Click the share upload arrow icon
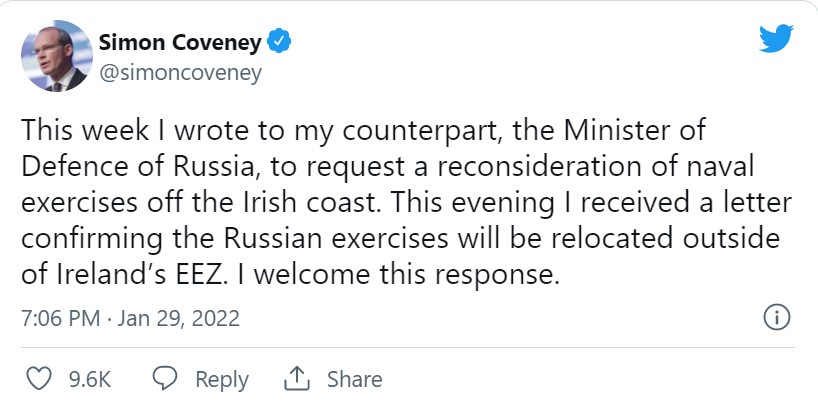Viewport: 818px width, 403px height. point(297,378)
